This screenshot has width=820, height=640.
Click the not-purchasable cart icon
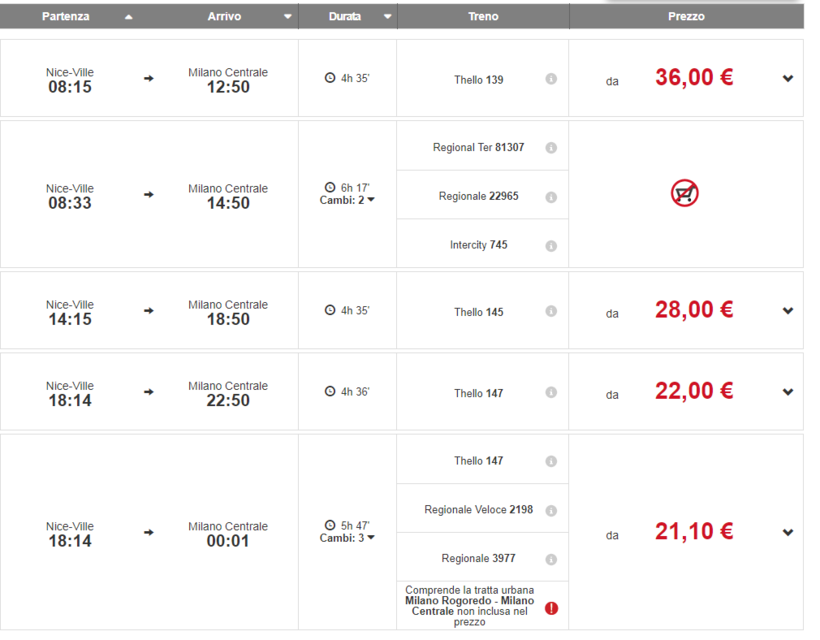pos(685,194)
